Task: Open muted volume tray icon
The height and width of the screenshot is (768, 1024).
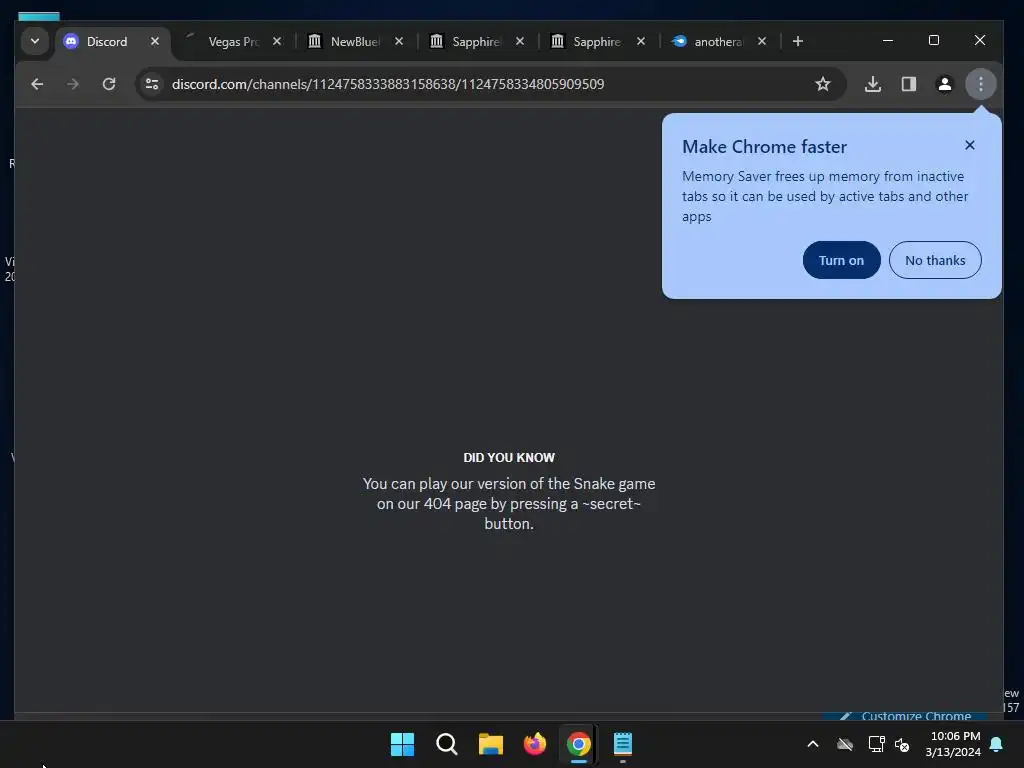Action: [x=902, y=744]
